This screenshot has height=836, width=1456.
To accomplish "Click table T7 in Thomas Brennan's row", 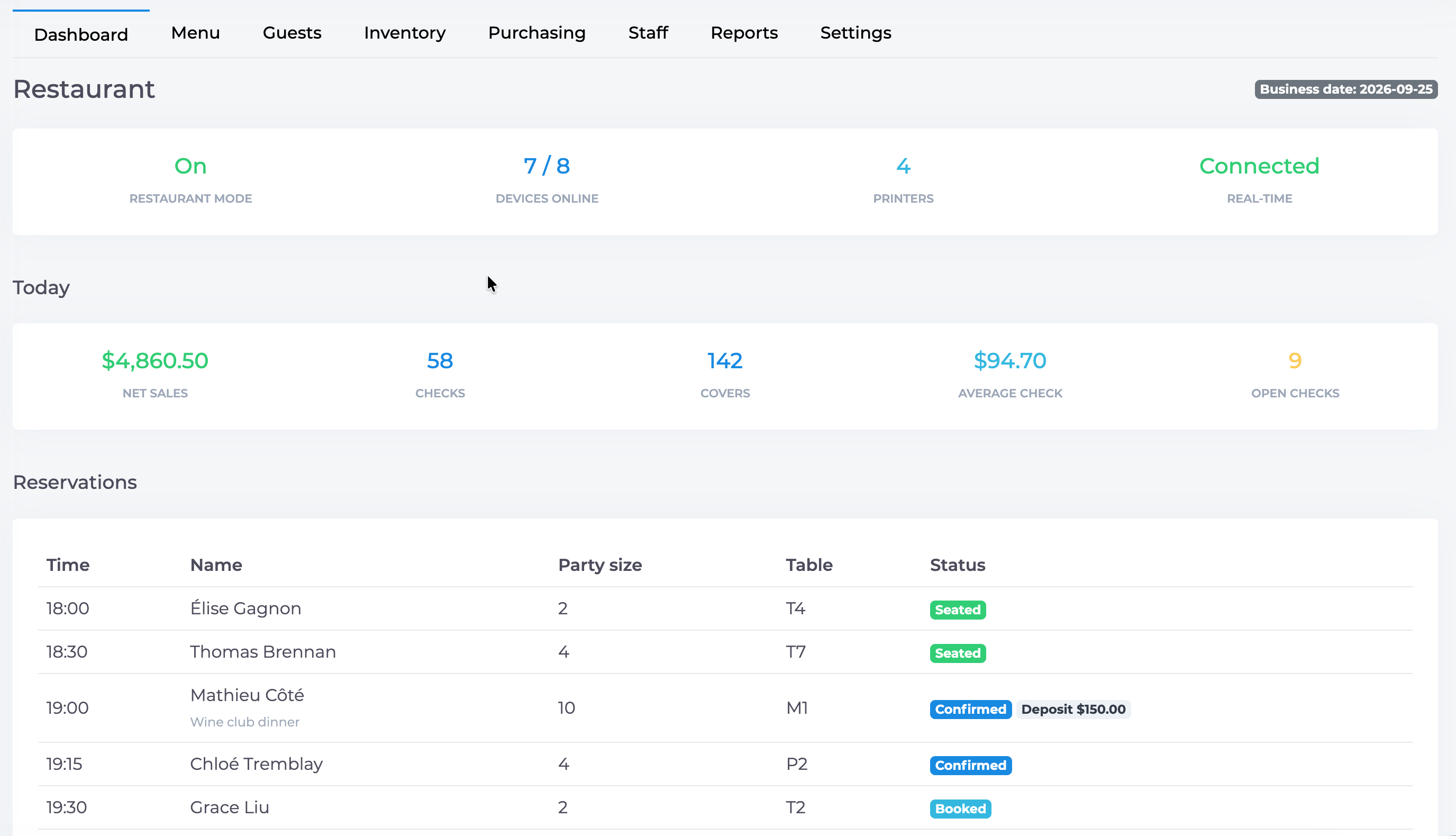I will pyautogui.click(x=796, y=652).
